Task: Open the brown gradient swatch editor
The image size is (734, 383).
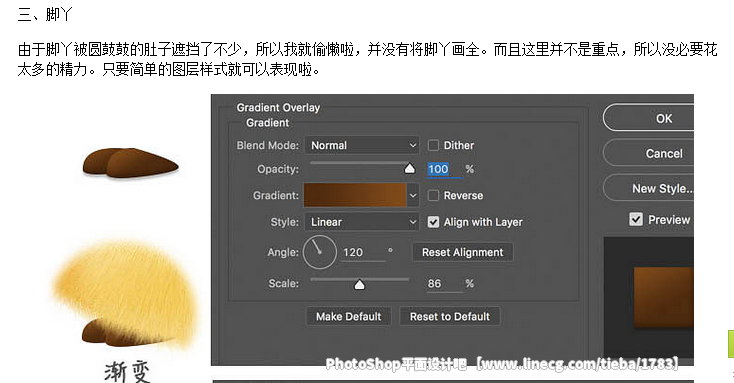Action: click(x=355, y=195)
